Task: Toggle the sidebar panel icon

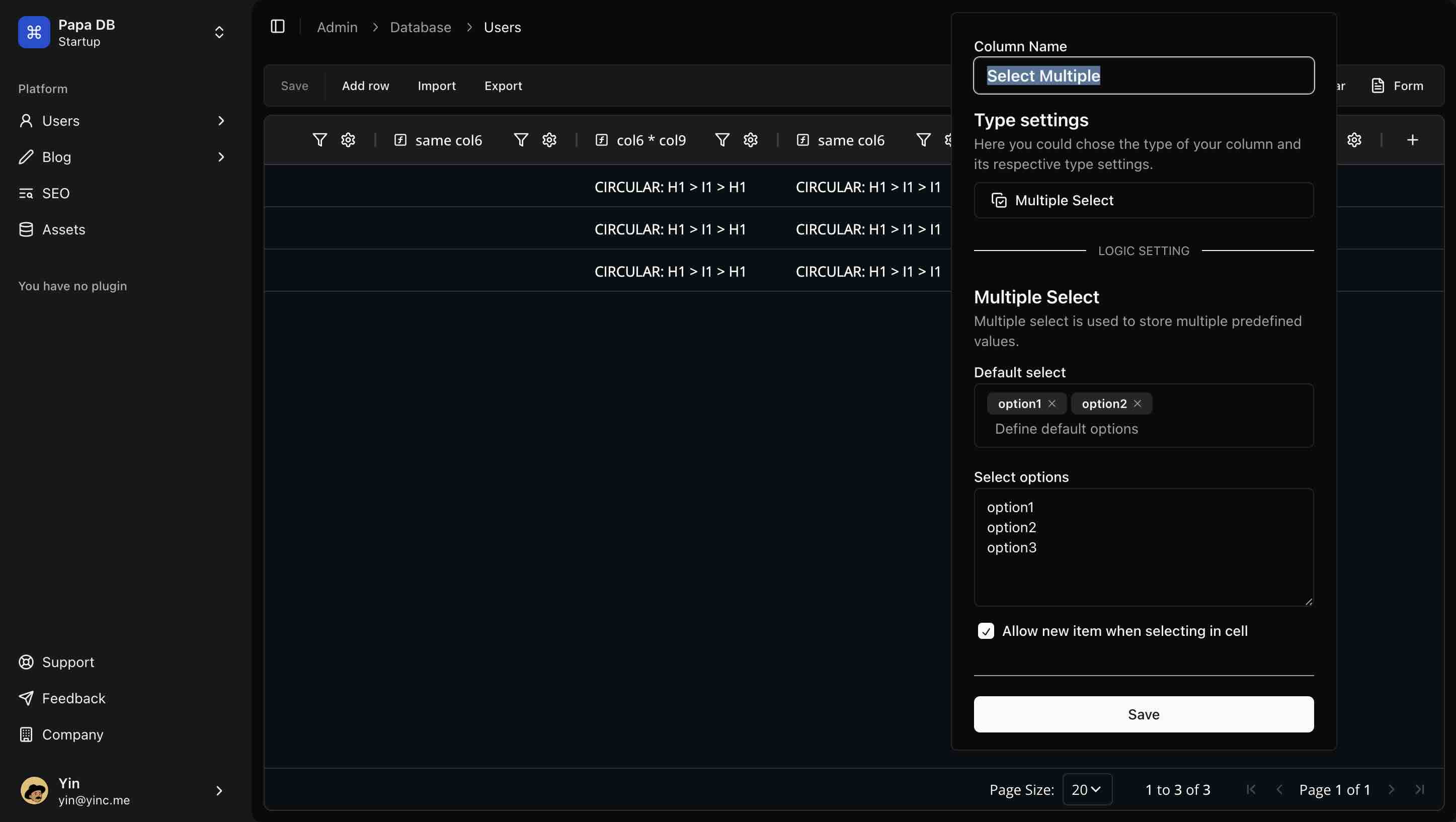Action: point(278,27)
